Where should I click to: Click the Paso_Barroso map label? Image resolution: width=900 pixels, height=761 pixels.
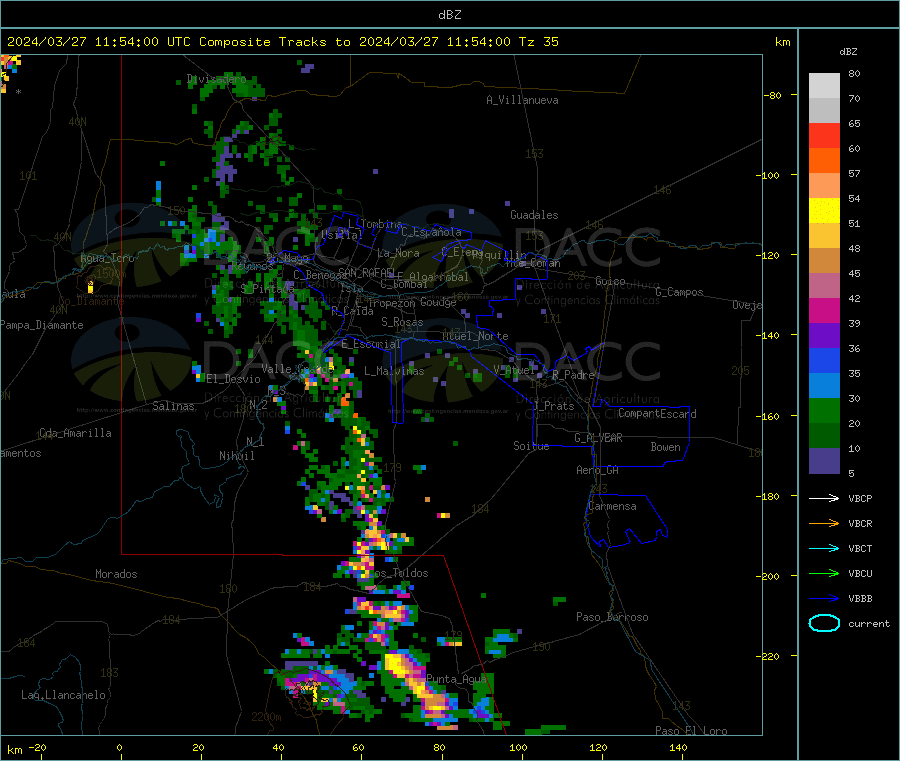tap(612, 617)
